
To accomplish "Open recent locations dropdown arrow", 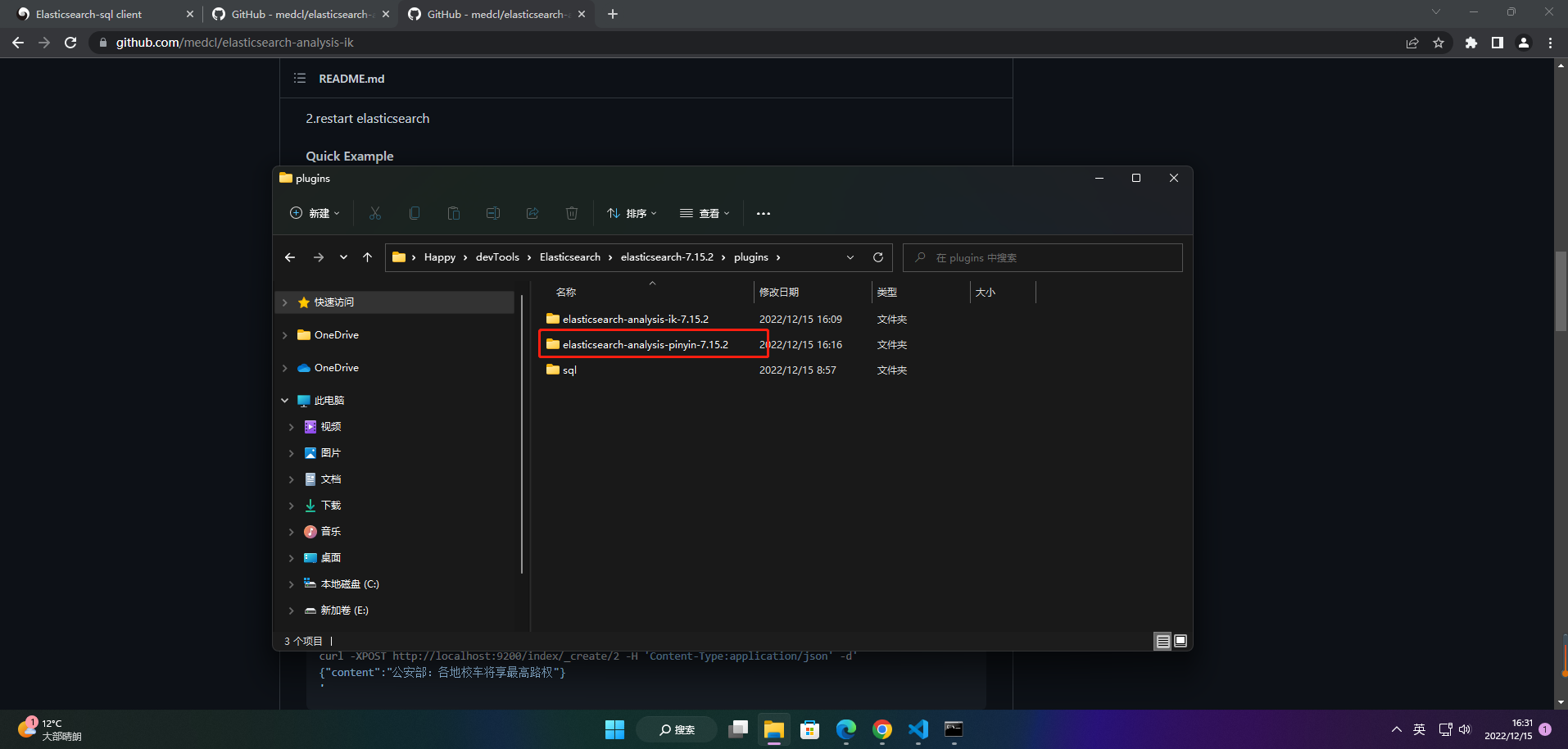I will coord(343,257).
